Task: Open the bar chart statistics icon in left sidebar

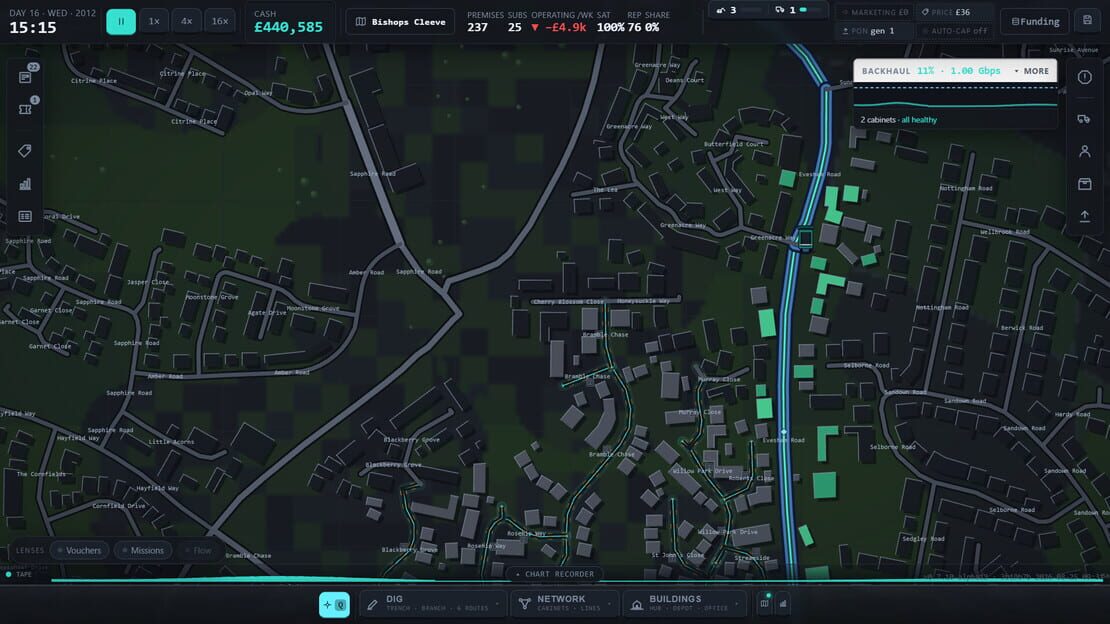Action: click(x=25, y=184)
